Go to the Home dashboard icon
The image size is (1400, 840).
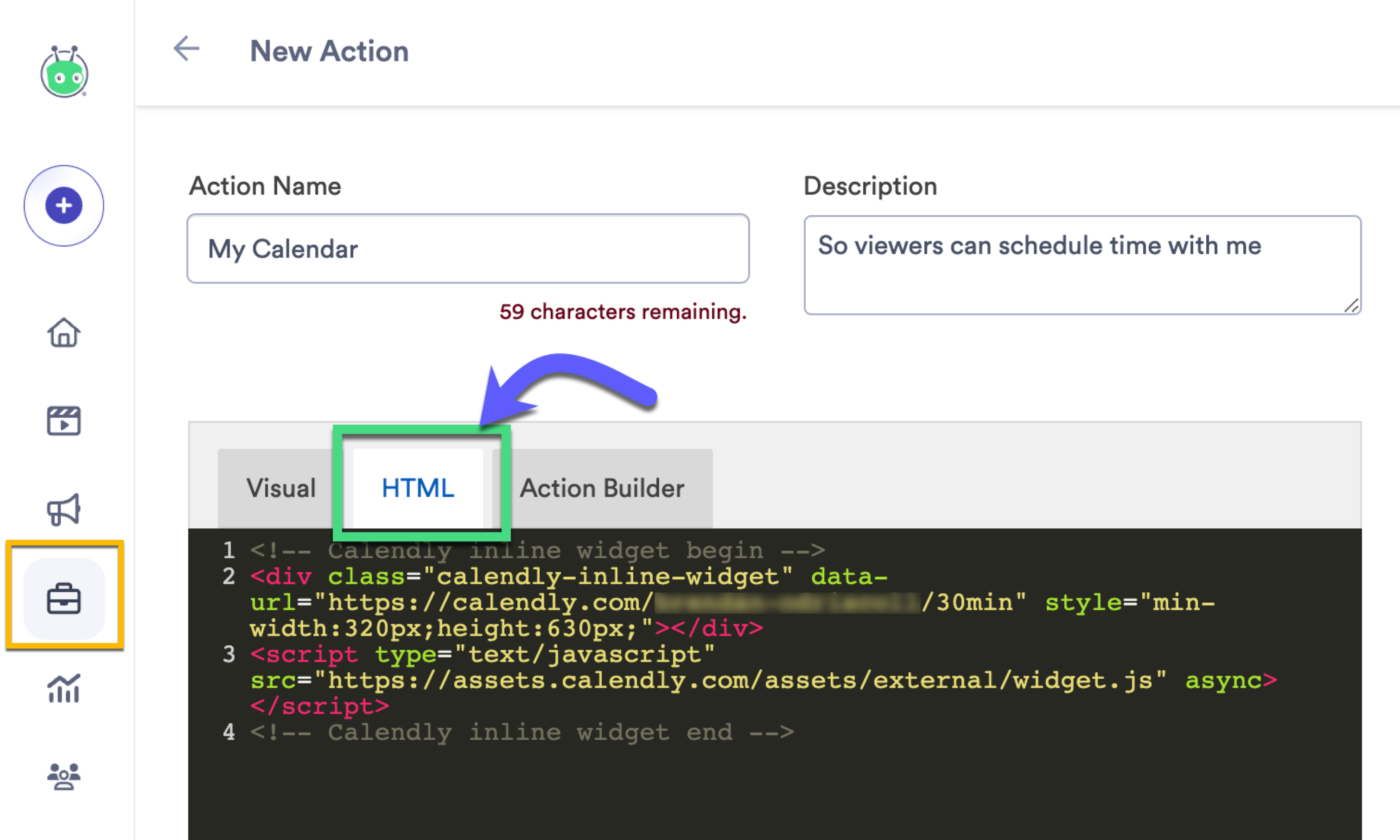point(64,334)
